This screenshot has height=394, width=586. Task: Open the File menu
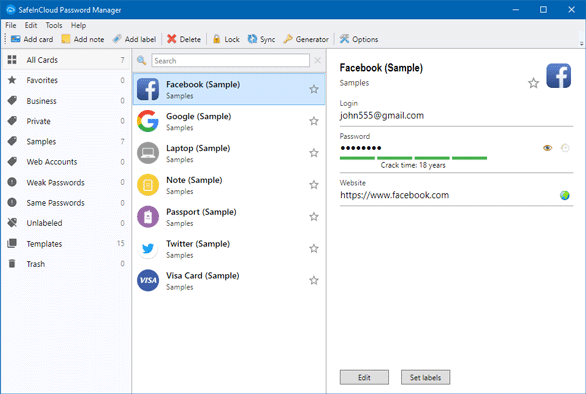pos(10,25)
